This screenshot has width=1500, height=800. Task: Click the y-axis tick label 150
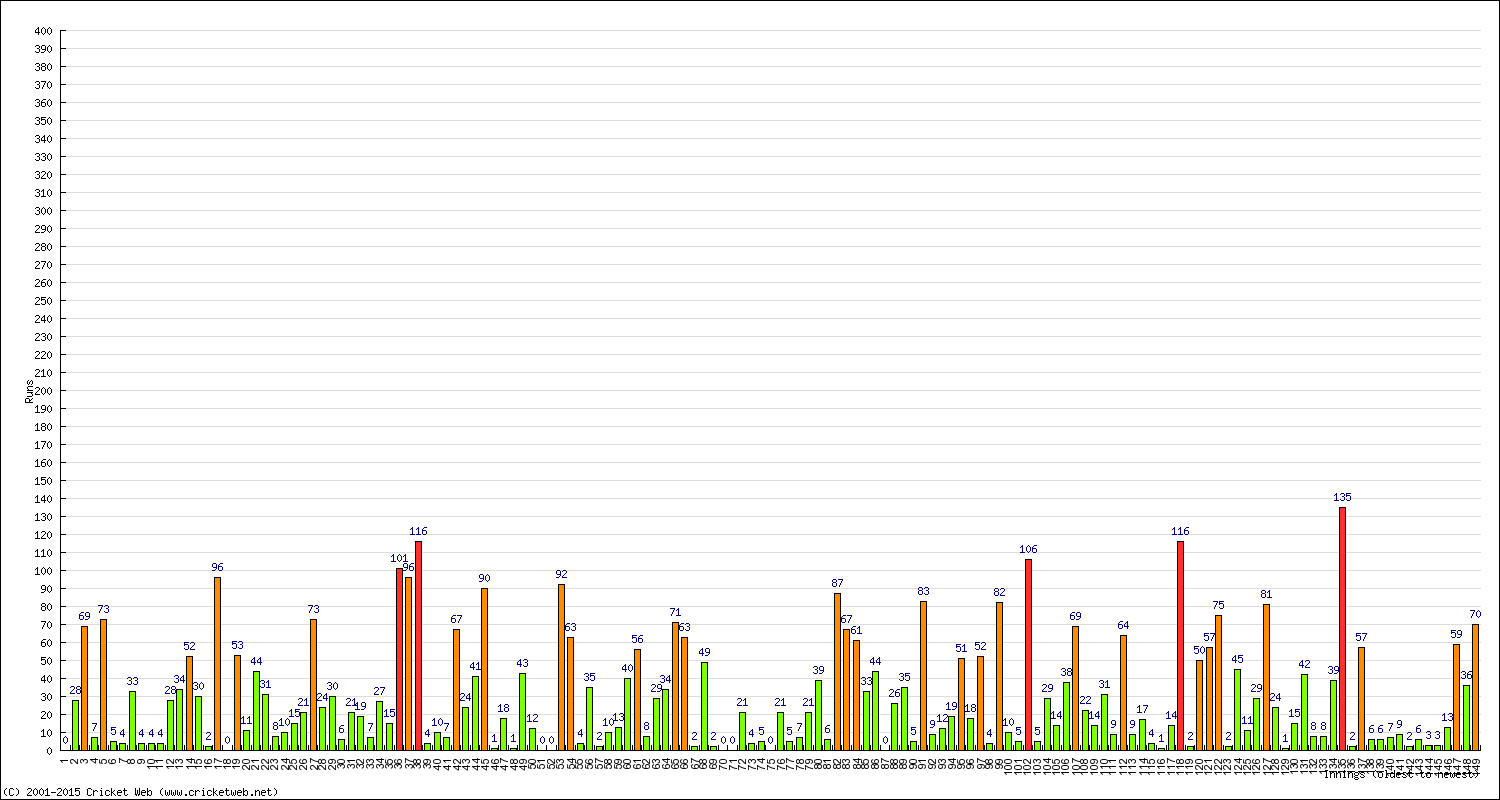pos(42,481)
